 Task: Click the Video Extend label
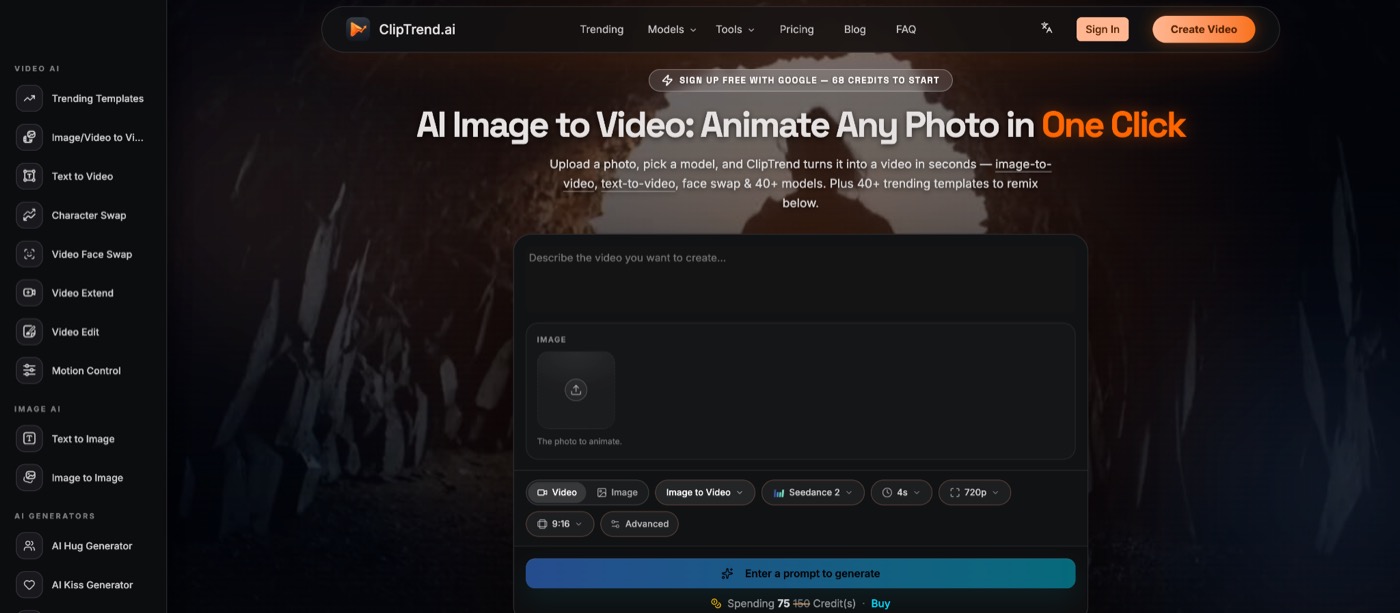point(83,294)
